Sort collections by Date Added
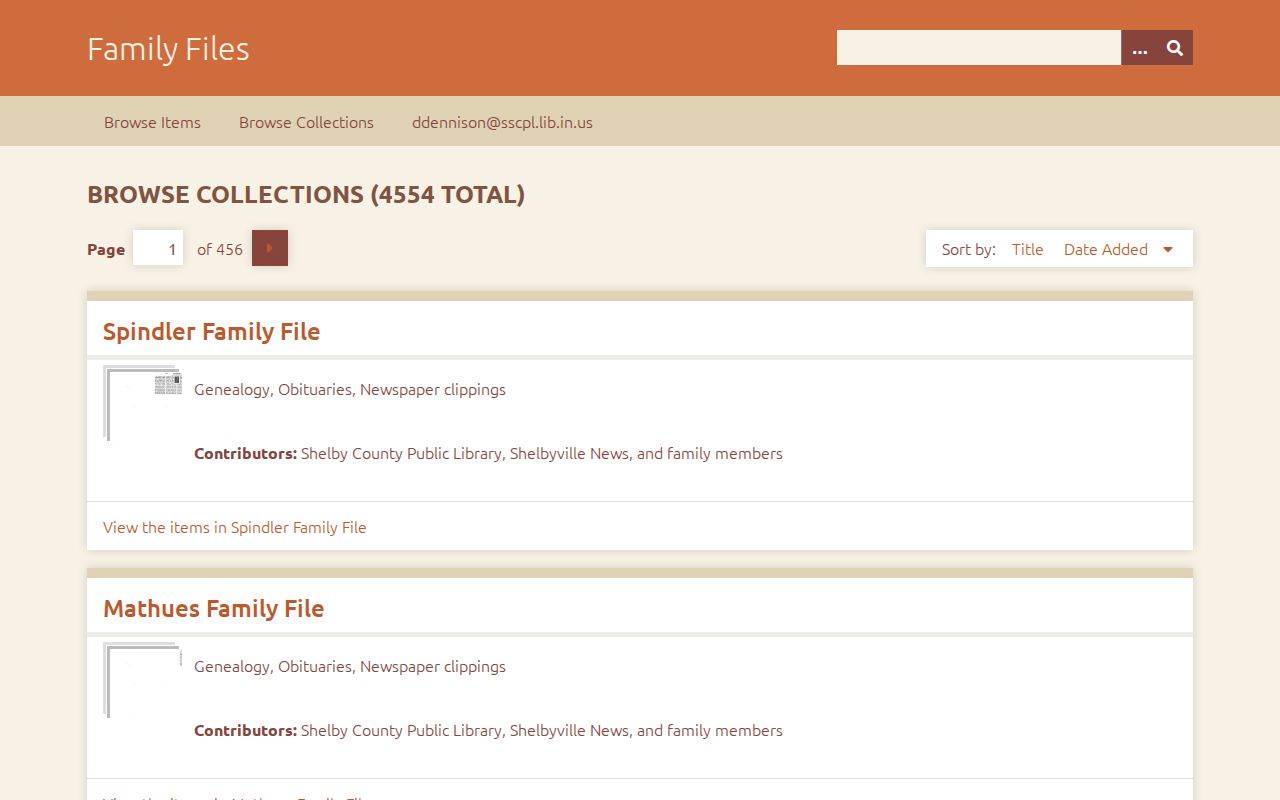 (x=1106, y=250)
